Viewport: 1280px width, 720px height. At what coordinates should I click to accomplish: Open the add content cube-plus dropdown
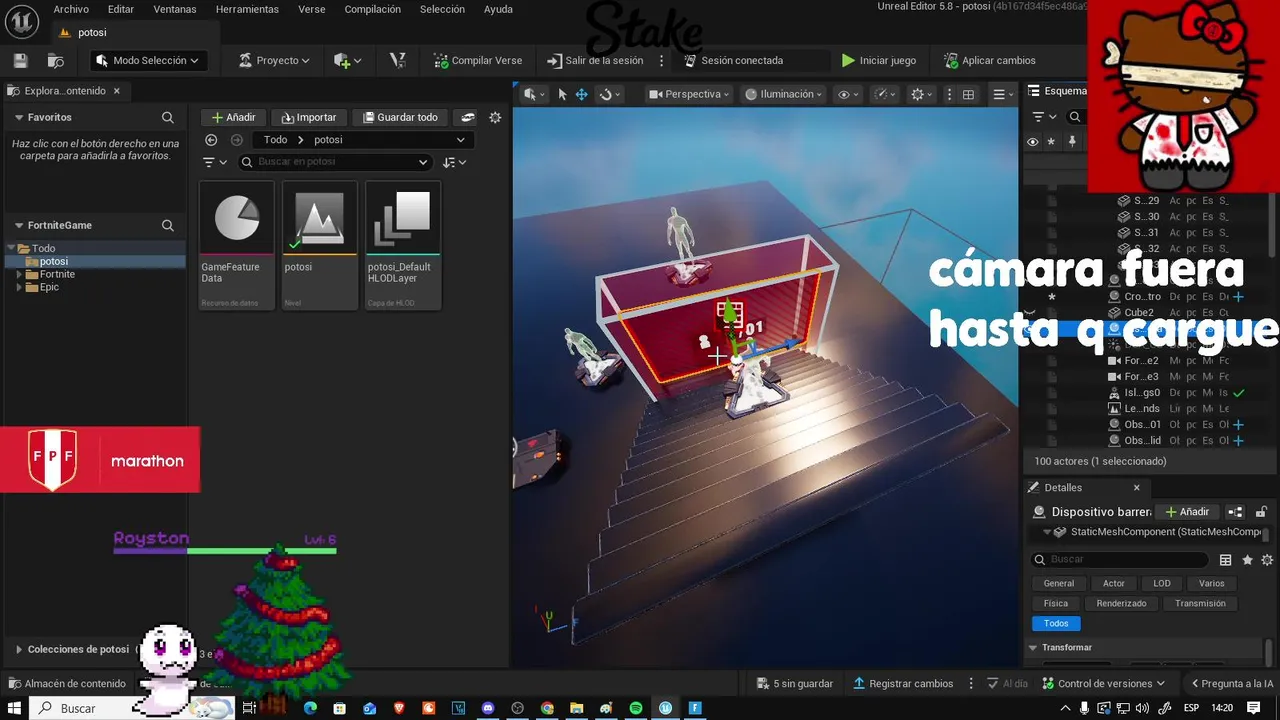[348, 61]
